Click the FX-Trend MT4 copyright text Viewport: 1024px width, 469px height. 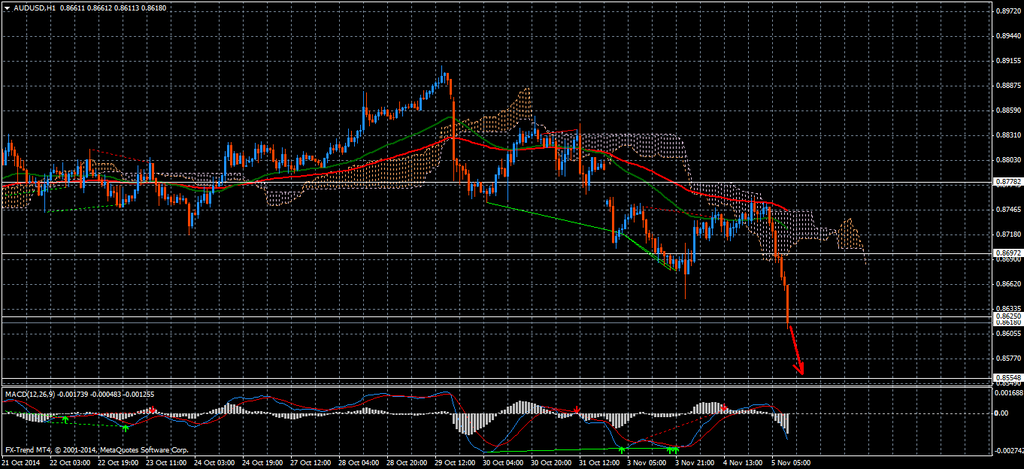96,451
